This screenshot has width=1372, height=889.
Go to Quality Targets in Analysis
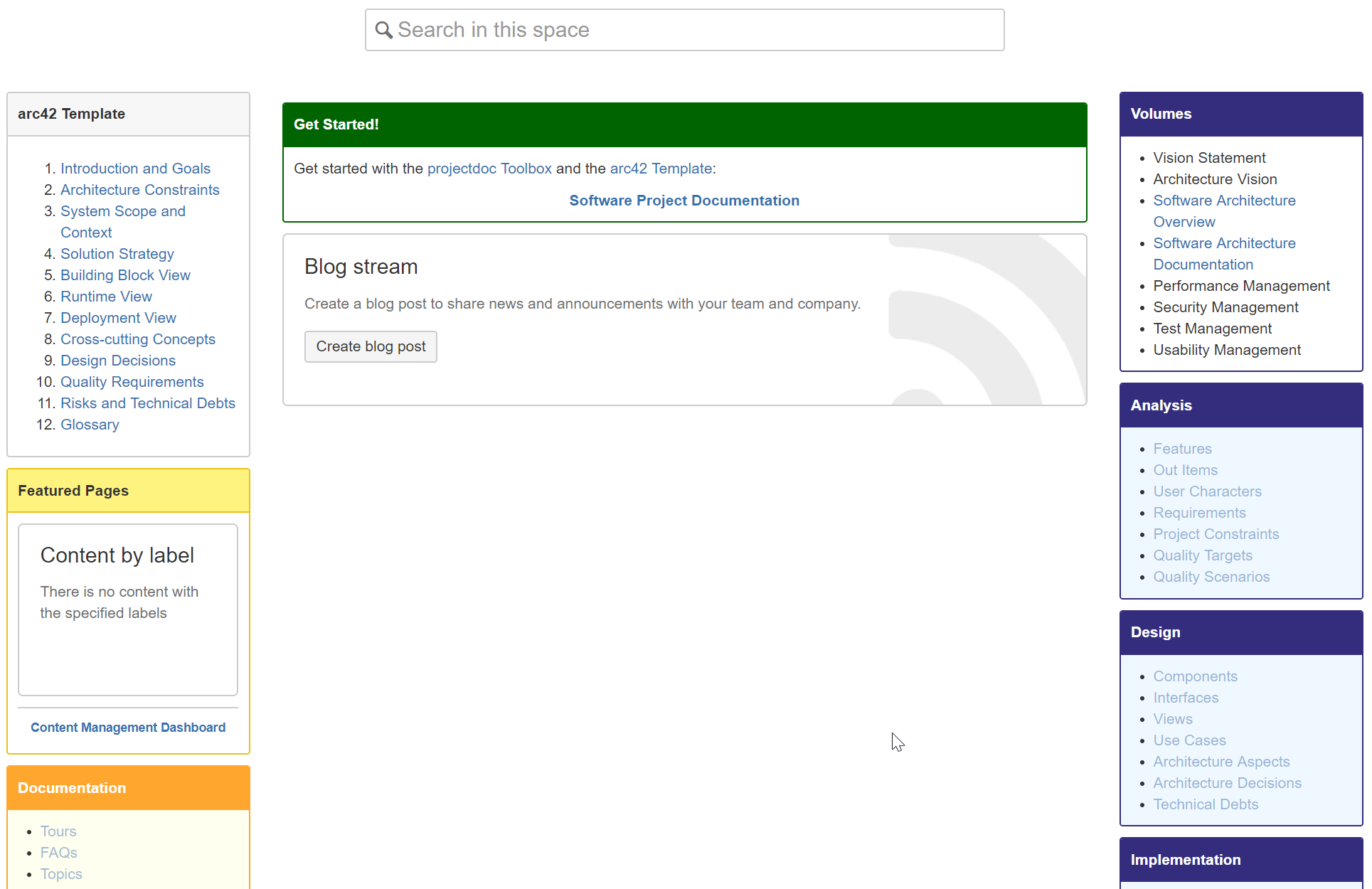[1202, 555]
